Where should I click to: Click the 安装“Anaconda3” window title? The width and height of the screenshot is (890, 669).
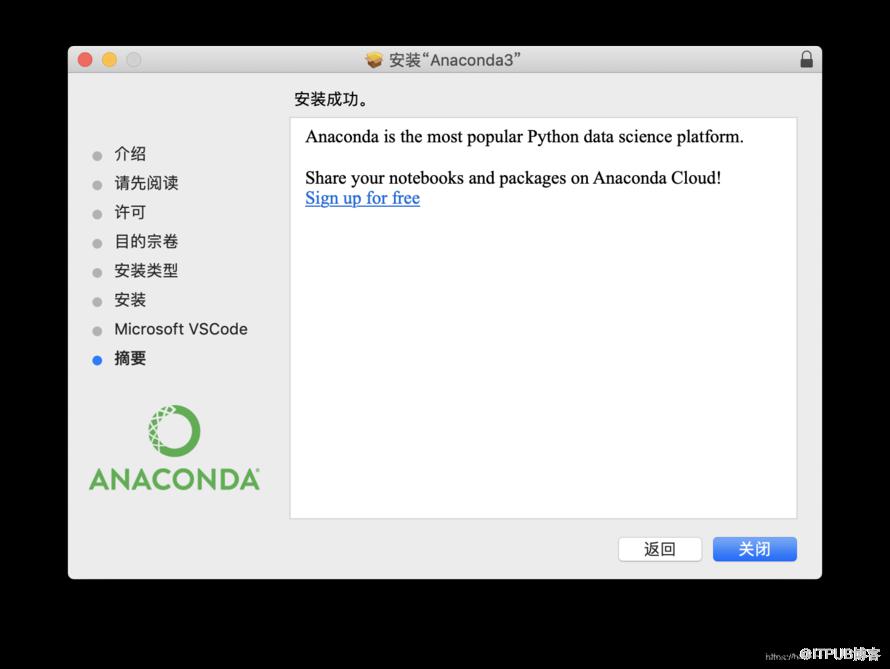tap(454, 60)
